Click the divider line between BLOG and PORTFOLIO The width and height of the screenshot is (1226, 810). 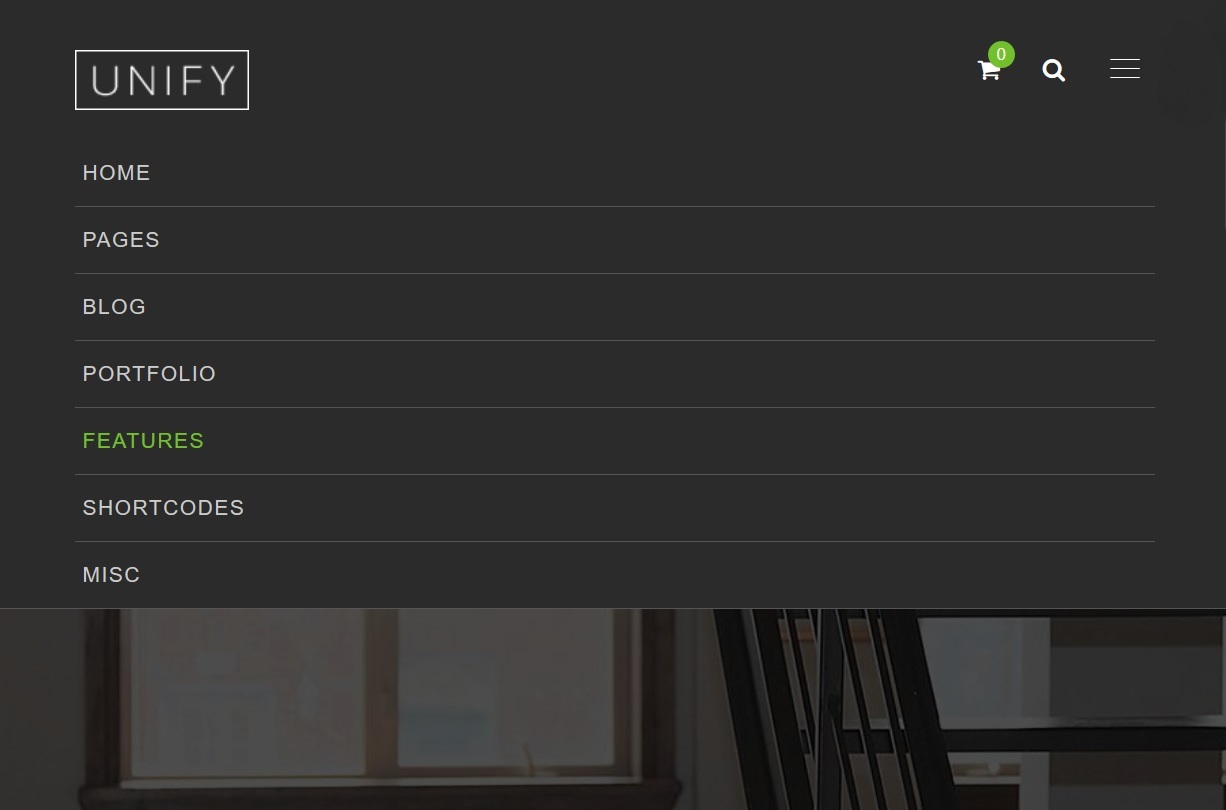[614, 340]
